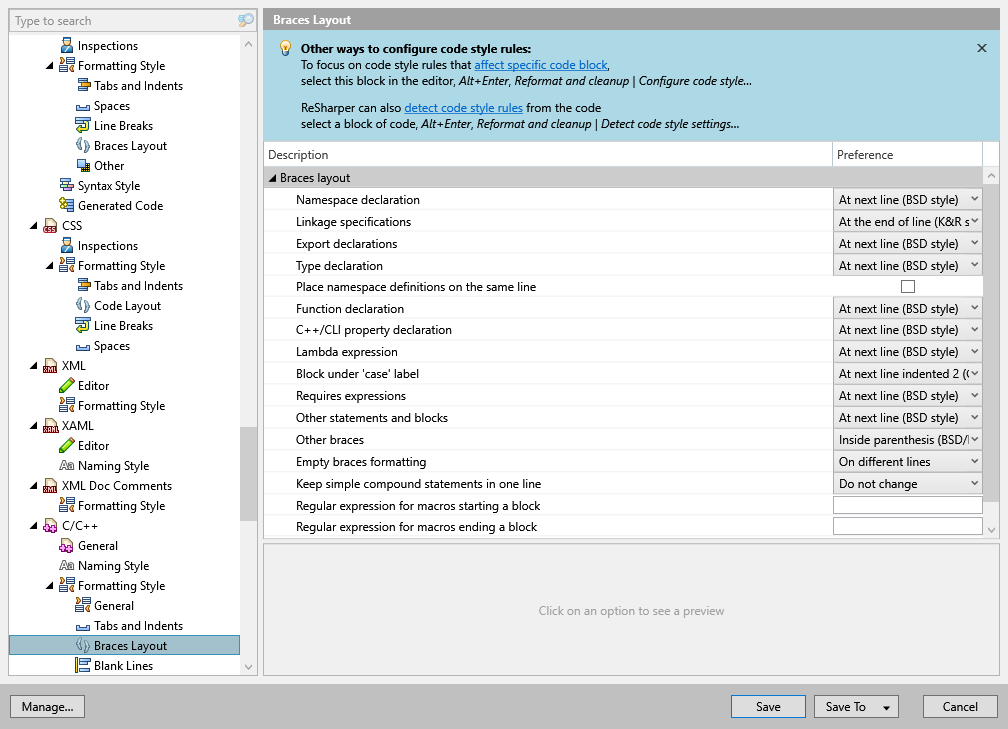The image size is (1008, 729).
Task: Open the Tabs and Indents settings icon
Action: [x=85, y=85]
